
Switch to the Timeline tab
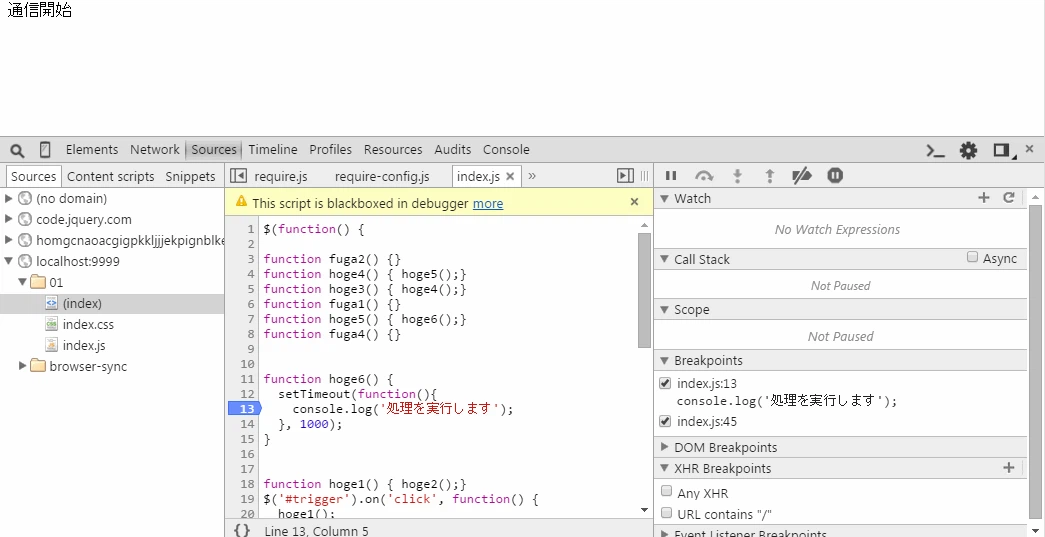[273, 150]
